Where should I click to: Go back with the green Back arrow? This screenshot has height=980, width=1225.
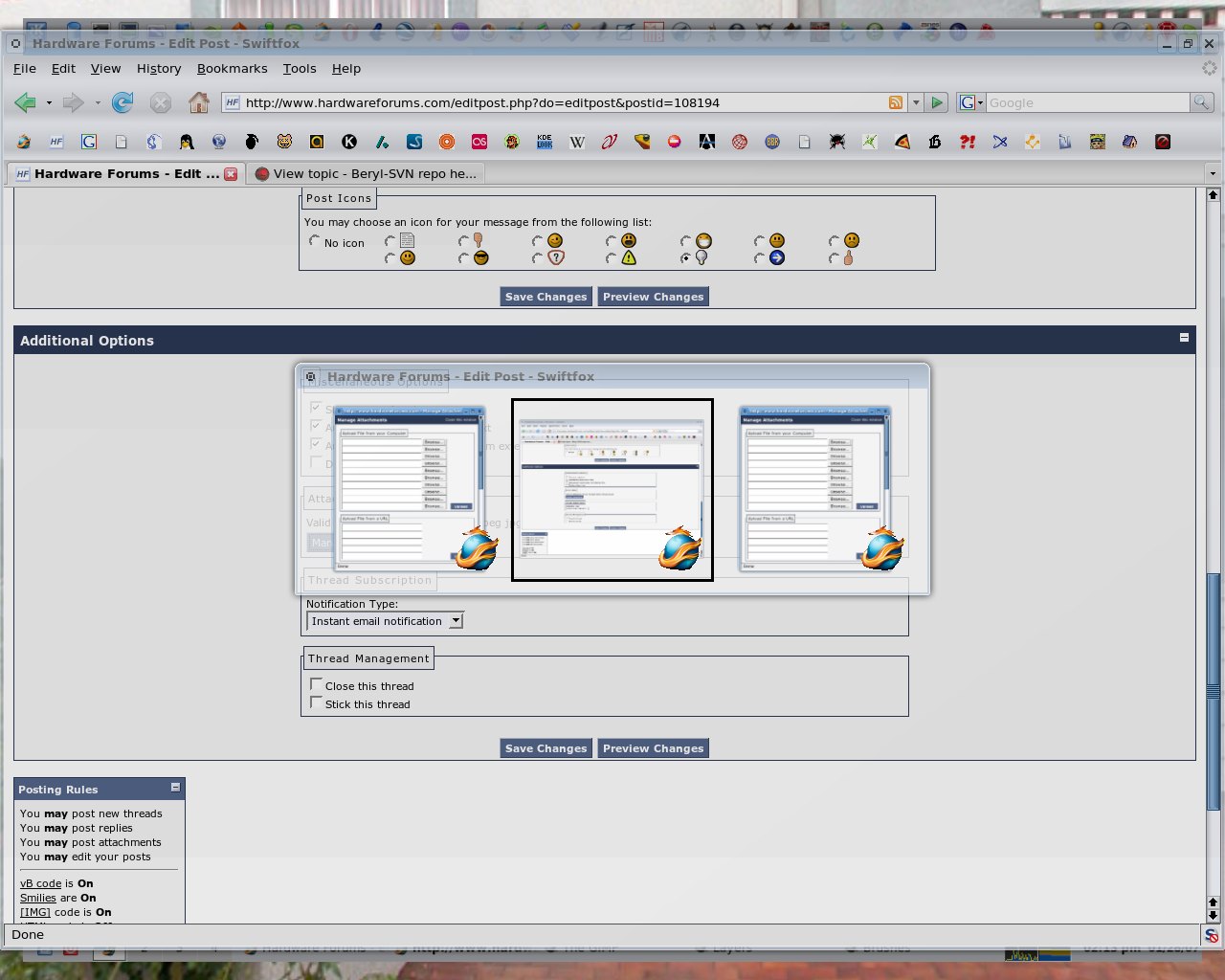[x=25, y=102]
